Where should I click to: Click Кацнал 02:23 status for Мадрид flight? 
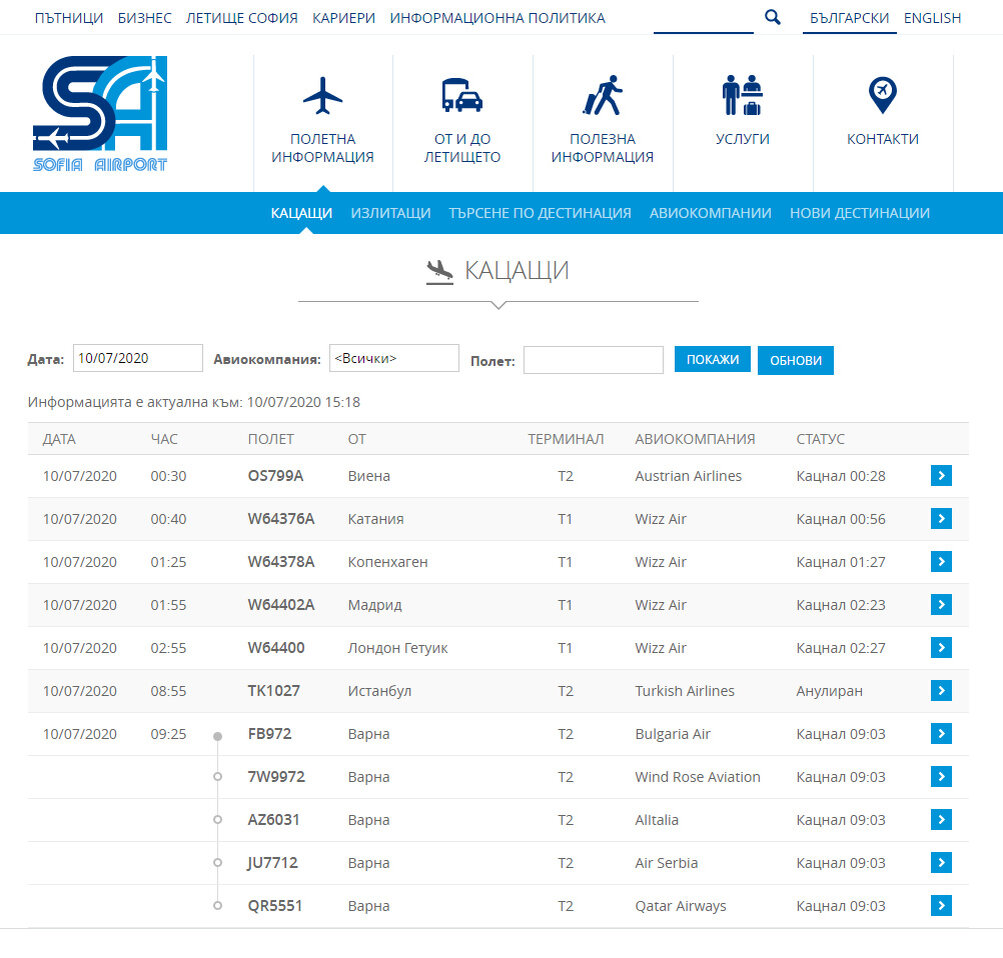(841, 605)
